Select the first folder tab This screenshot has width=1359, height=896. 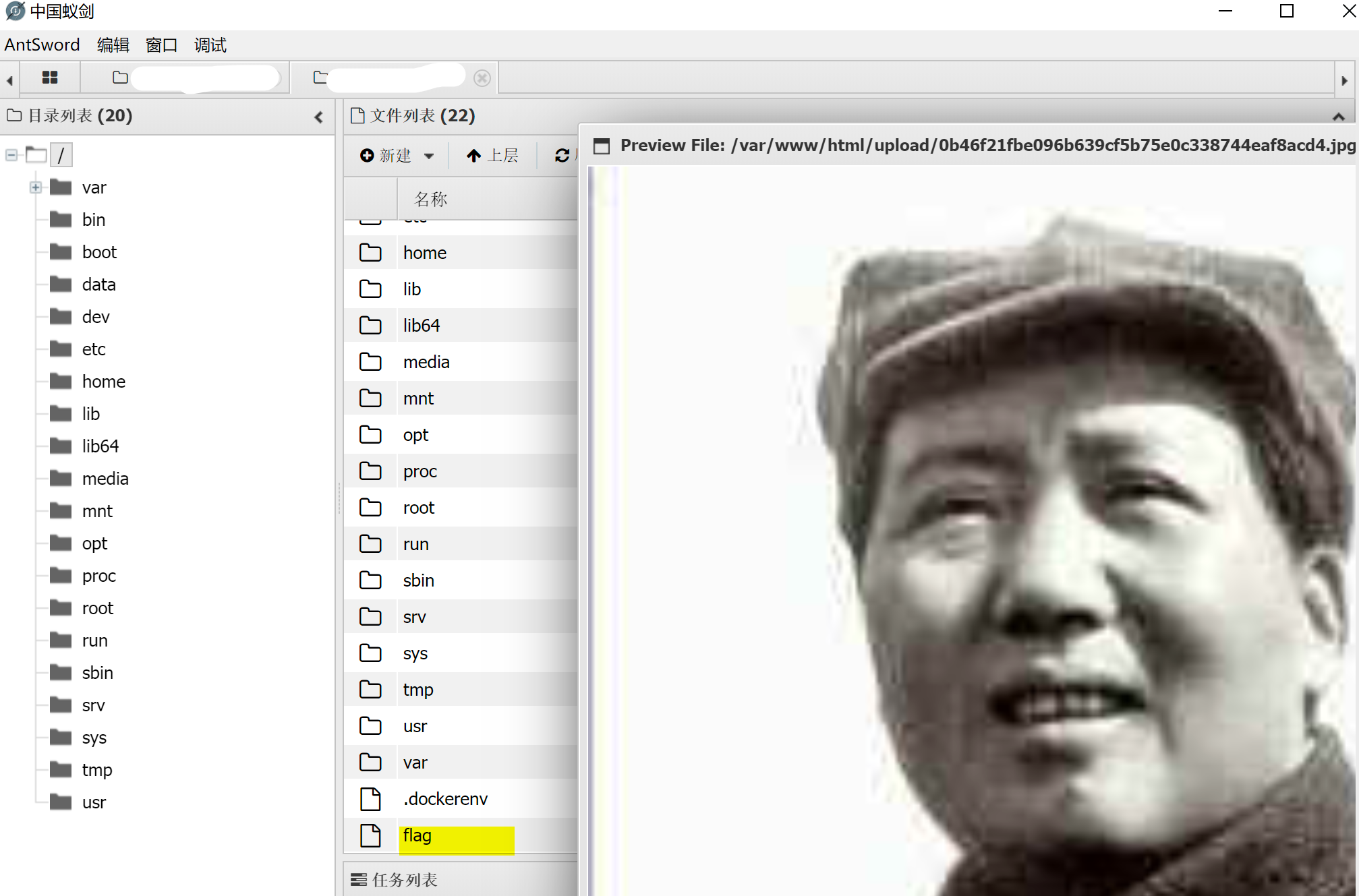pos(185,78)
